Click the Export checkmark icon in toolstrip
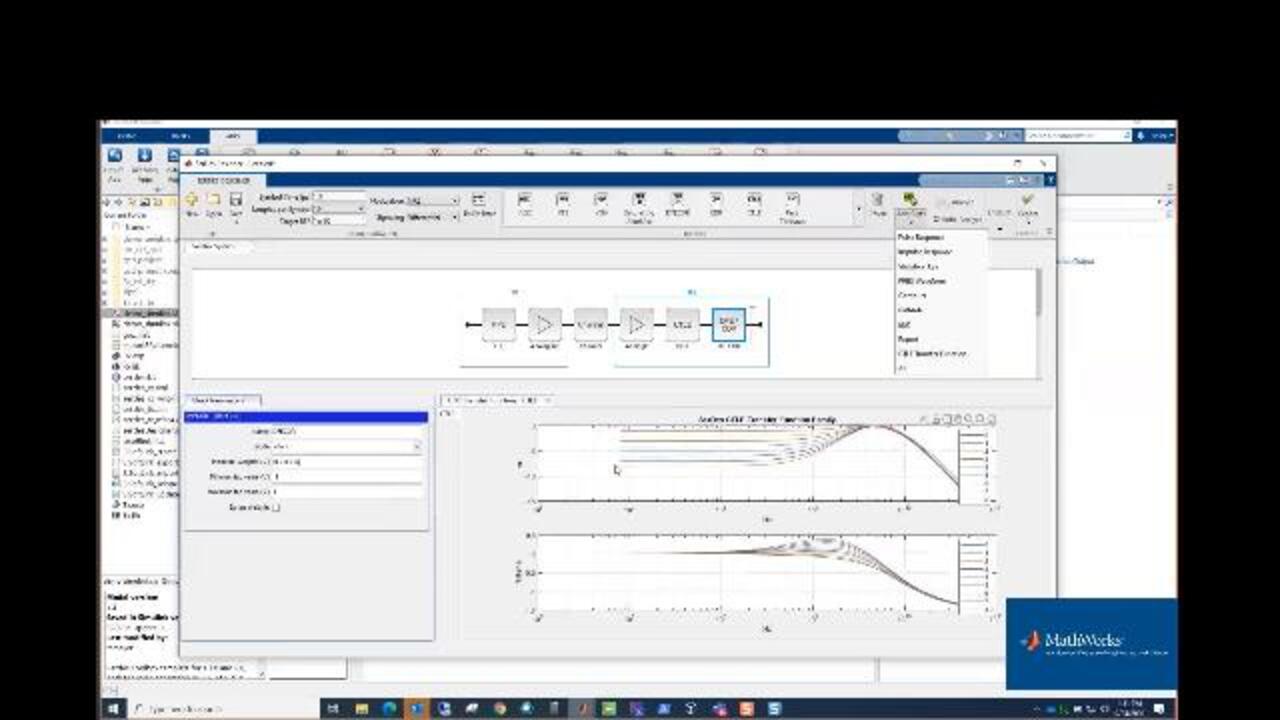This screenshot has height=720, width=1280. [1027, 200]
